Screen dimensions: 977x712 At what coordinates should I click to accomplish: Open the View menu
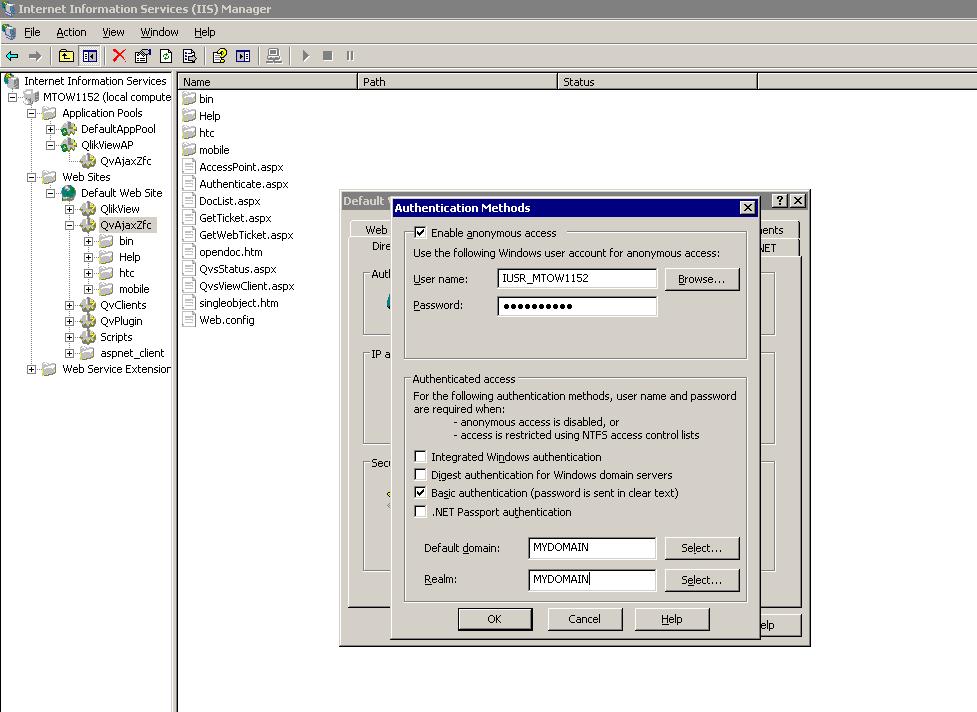tap(113, 32)
